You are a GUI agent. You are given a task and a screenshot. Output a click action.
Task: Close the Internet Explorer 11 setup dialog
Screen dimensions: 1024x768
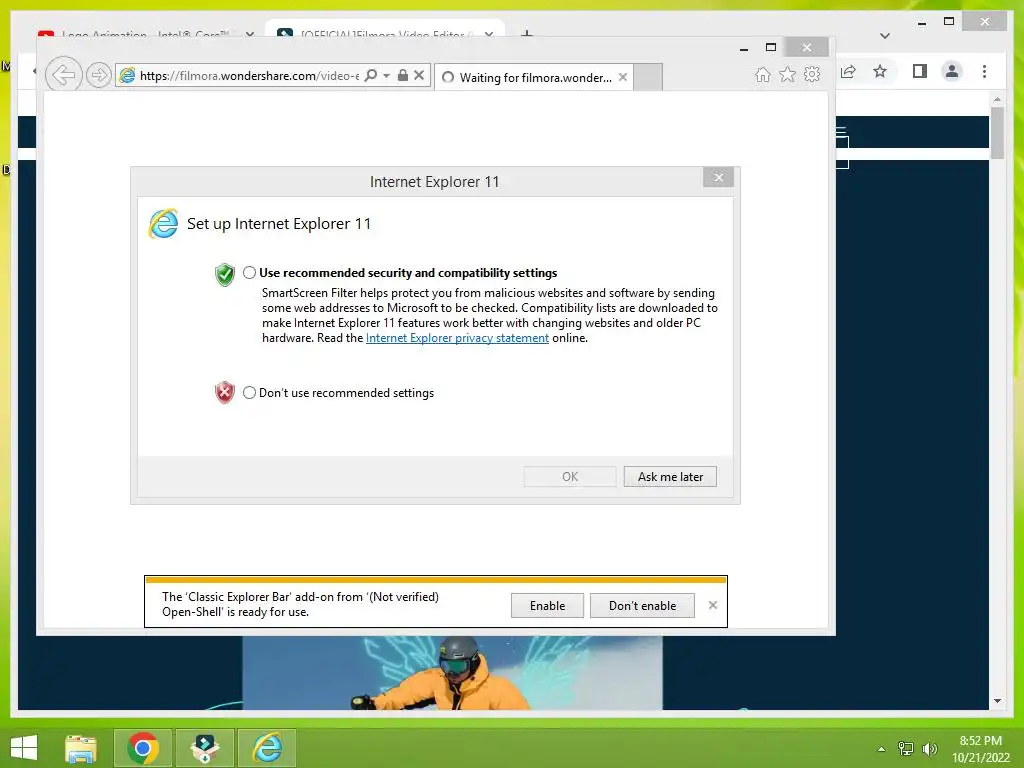coord(718,177)
